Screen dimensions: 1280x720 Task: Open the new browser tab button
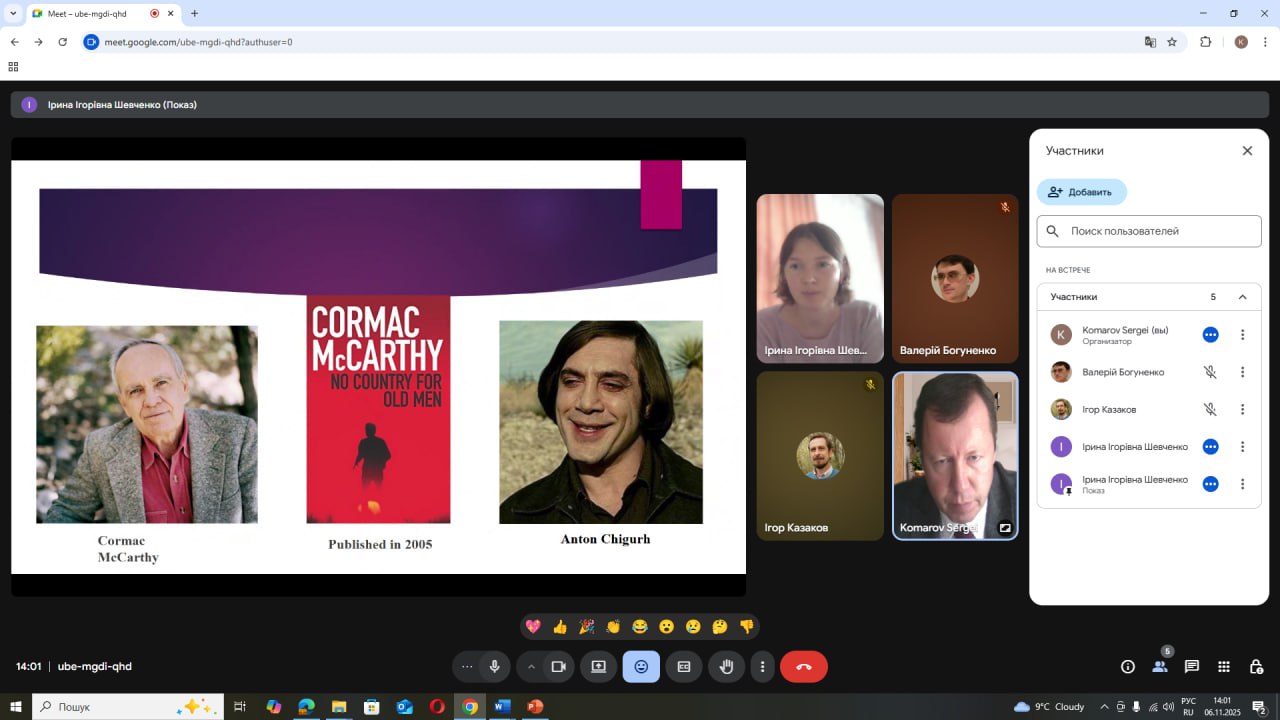[x=194, y=14]
